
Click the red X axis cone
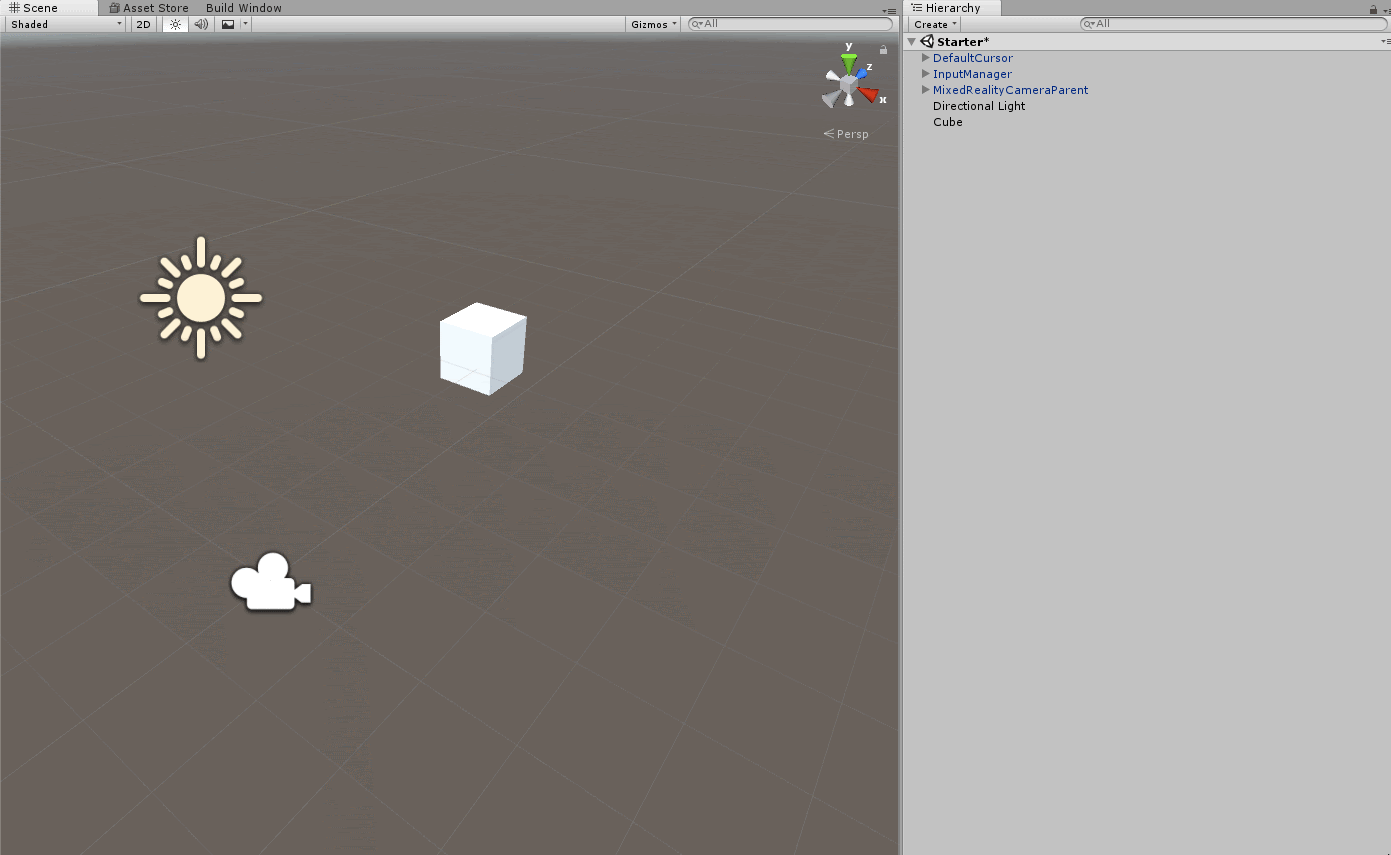point(868,95)
